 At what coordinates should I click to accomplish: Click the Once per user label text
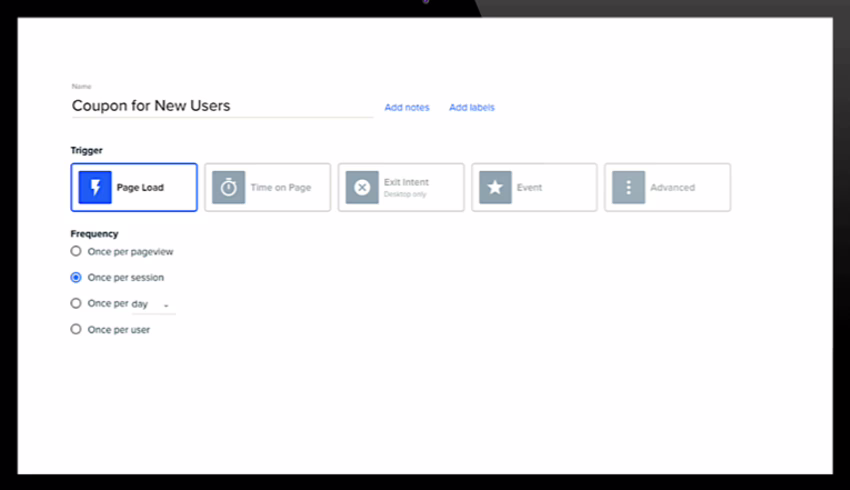pos(119,329)
